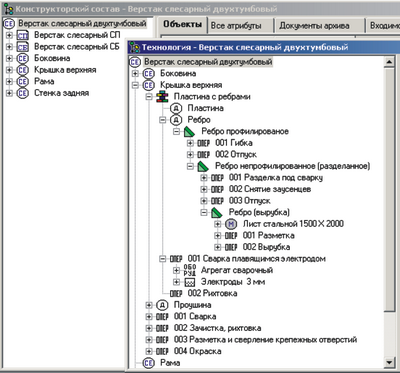Expand 003 Разметка и сверление node
400x373 pixels.
pos(149,340)
